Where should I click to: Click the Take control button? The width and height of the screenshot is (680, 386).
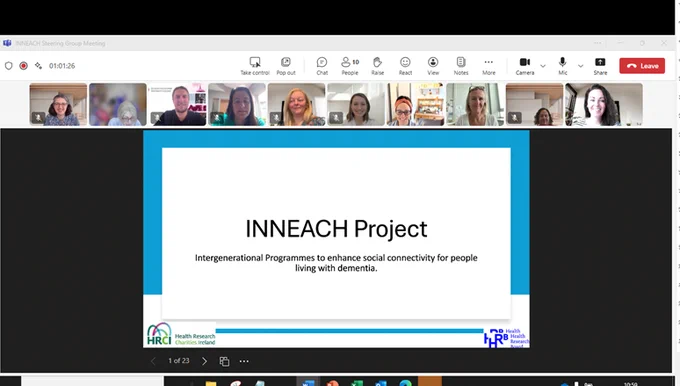click(x=255, y=66)
